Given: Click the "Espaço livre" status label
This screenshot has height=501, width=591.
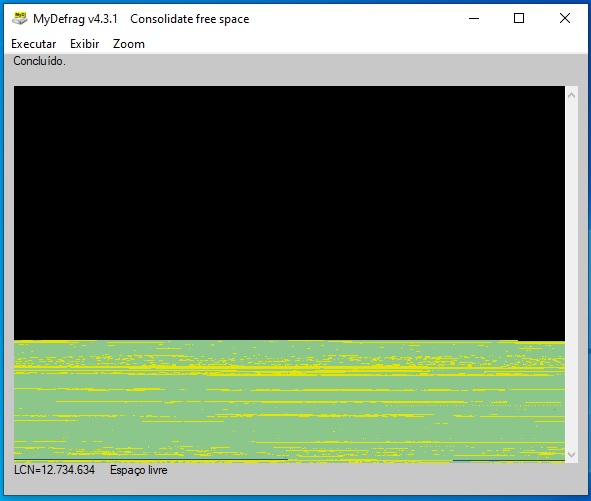Looking at the screenshot, I should (139, 470).
